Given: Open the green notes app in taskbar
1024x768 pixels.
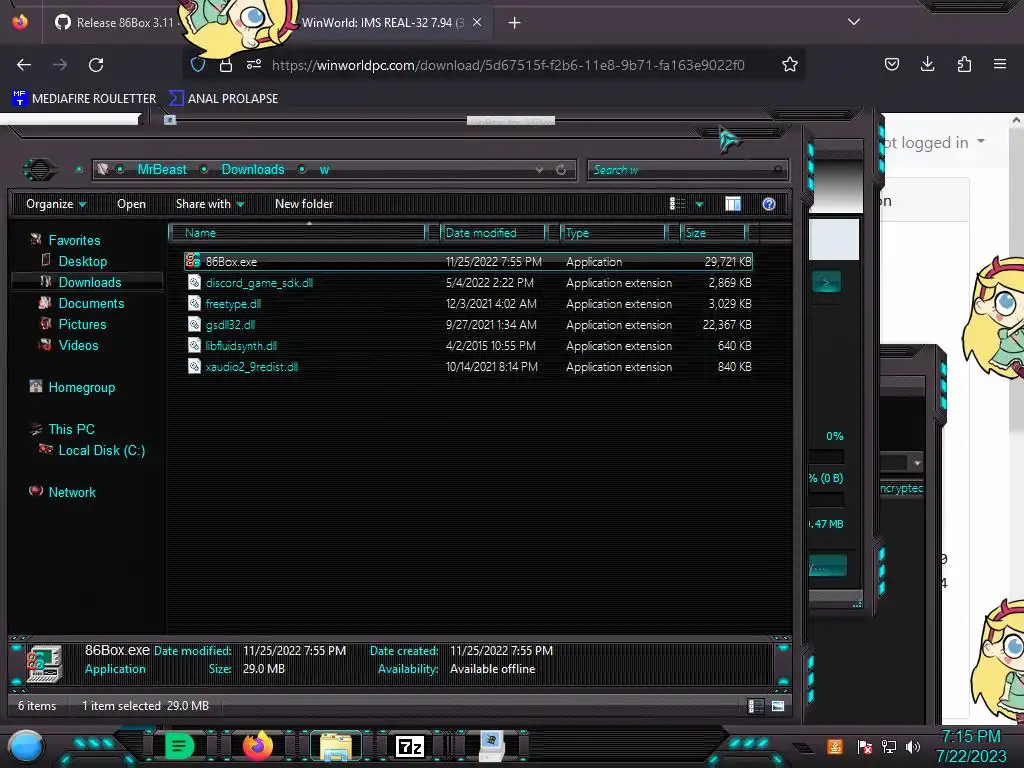Looking at the screenshot, I should click(179, 746).
